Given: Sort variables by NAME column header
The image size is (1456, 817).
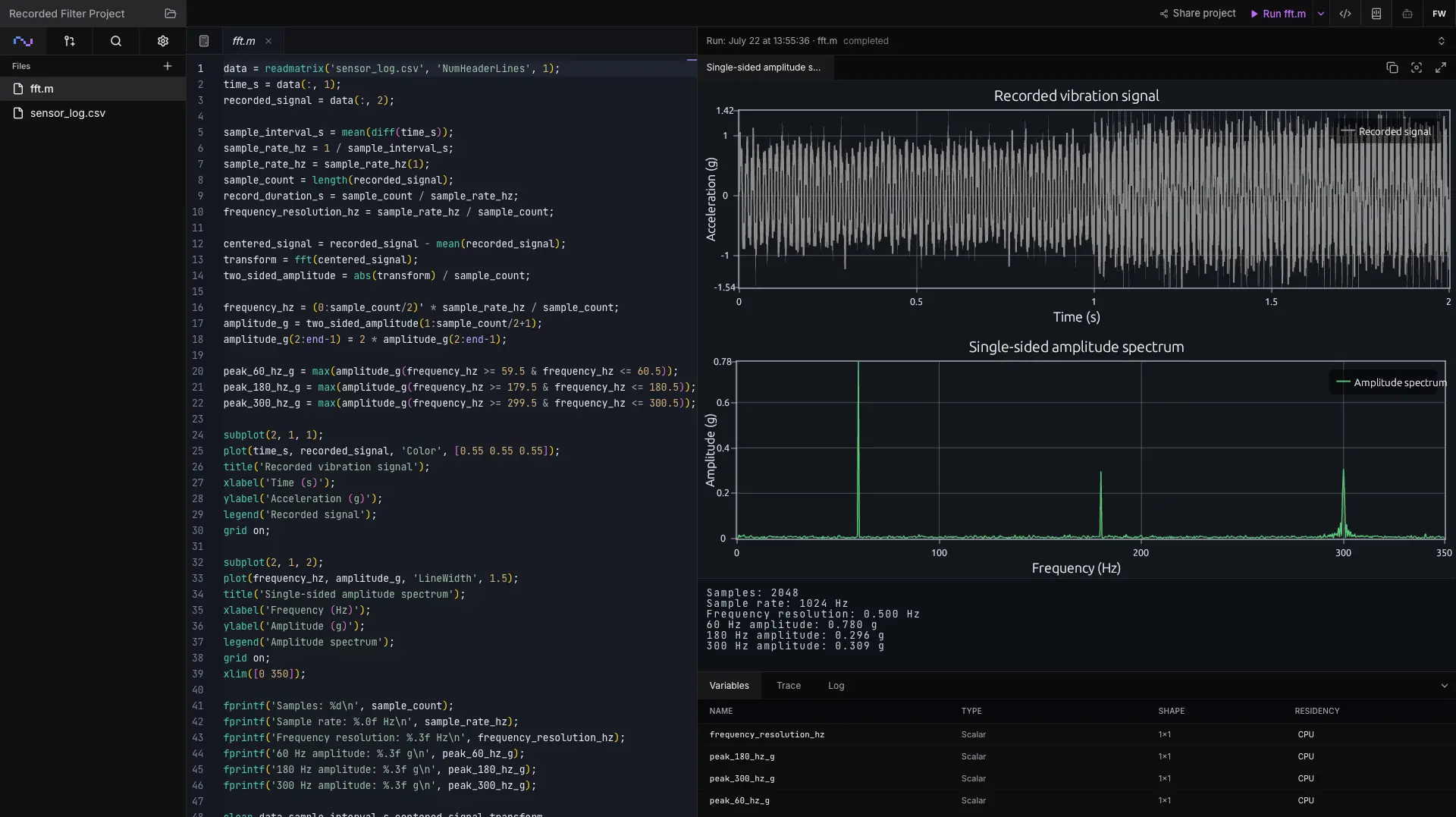Looking at the screenshot, I should click(x=720, y=711).
